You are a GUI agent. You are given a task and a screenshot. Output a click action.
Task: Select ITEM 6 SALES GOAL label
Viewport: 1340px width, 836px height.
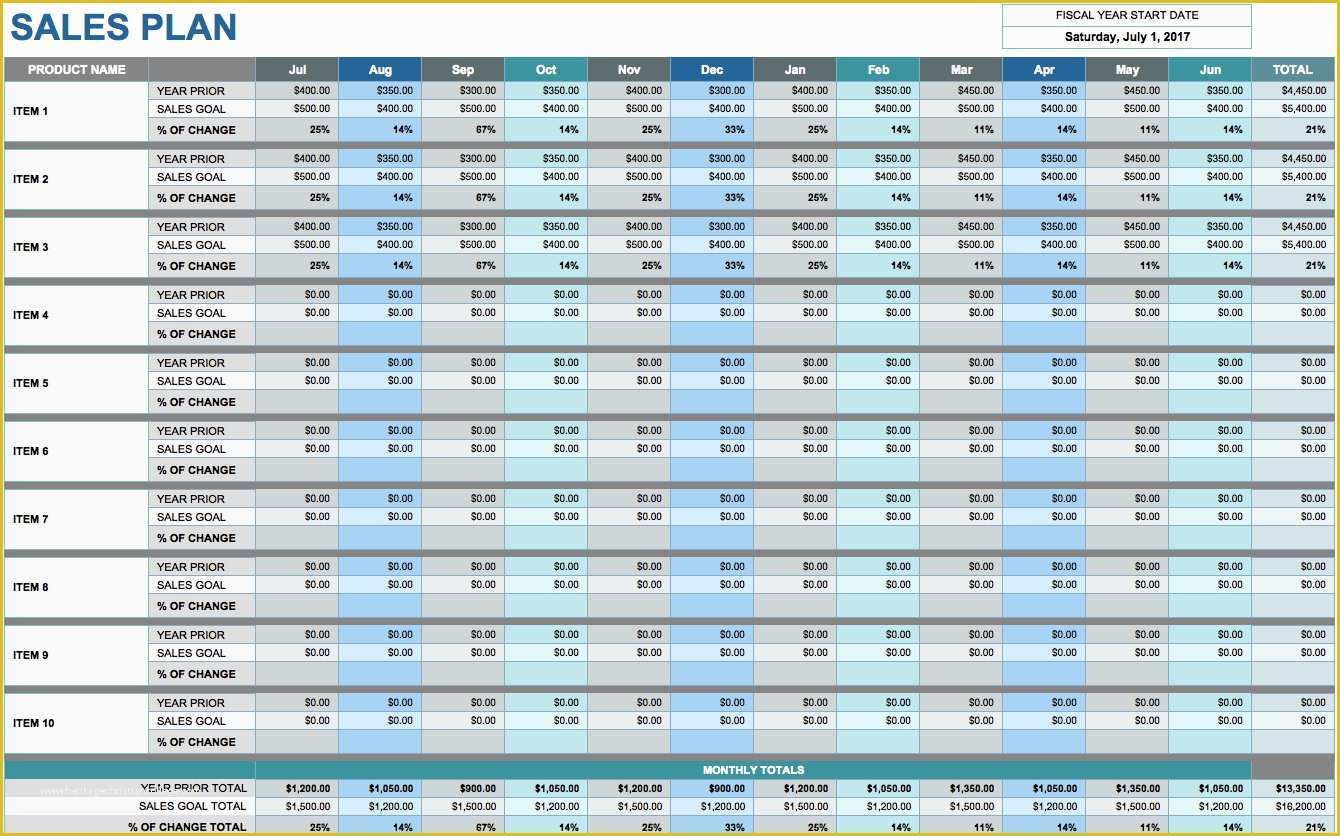202,449
